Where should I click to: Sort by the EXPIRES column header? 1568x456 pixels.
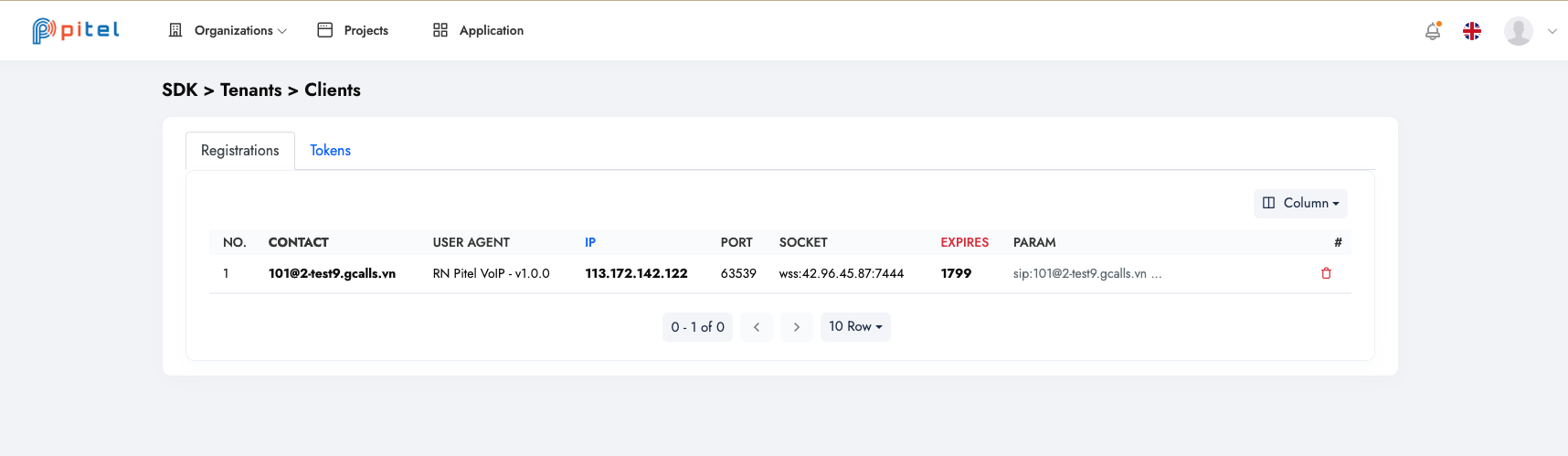pyautogui.click(x=964, y=242)
